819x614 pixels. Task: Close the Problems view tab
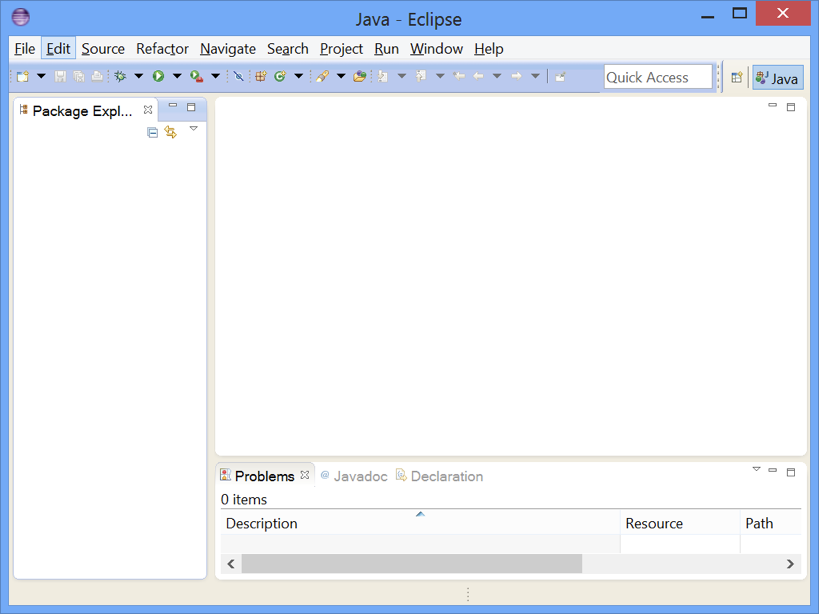pos(305,475)
